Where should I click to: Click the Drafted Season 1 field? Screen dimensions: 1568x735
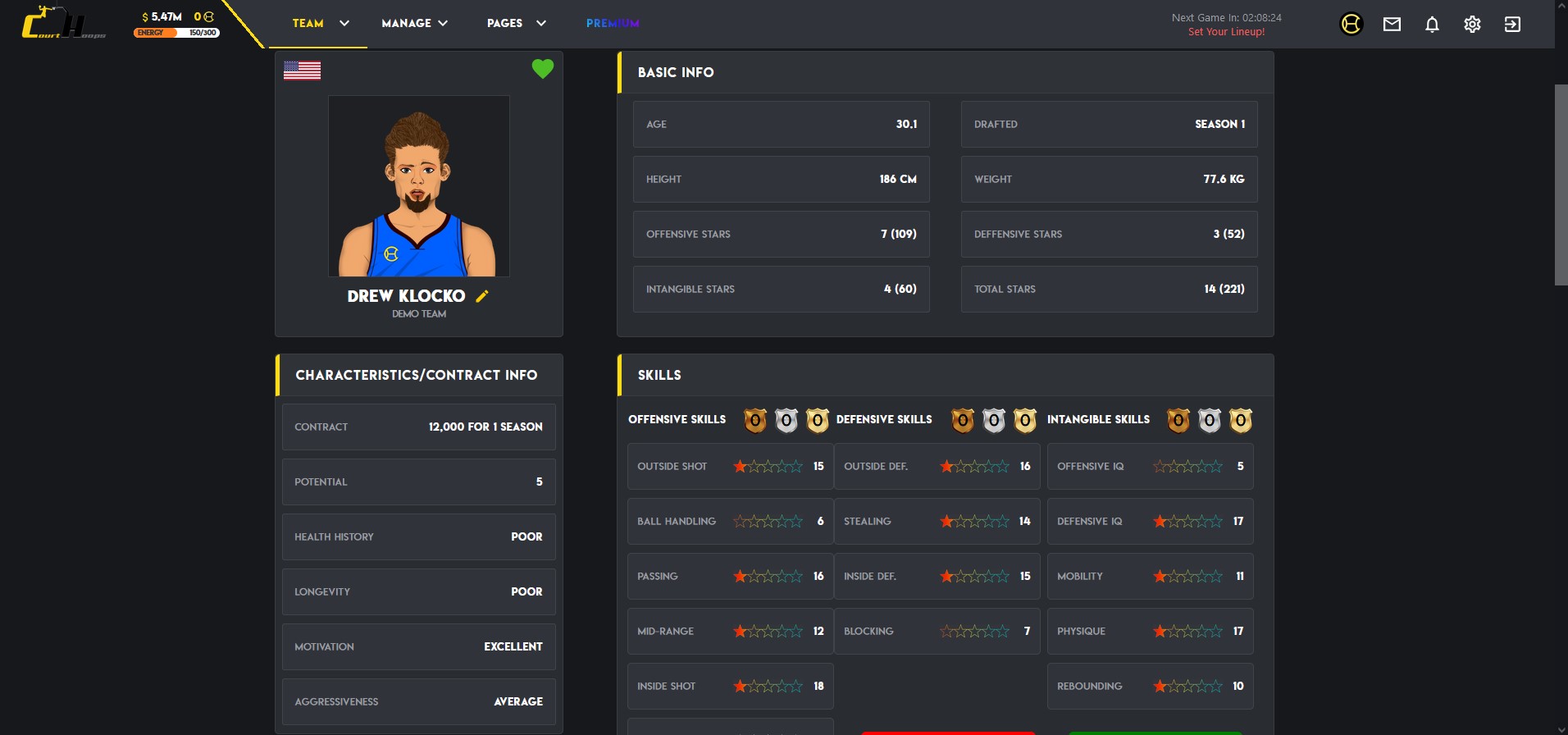[1110, 124]
